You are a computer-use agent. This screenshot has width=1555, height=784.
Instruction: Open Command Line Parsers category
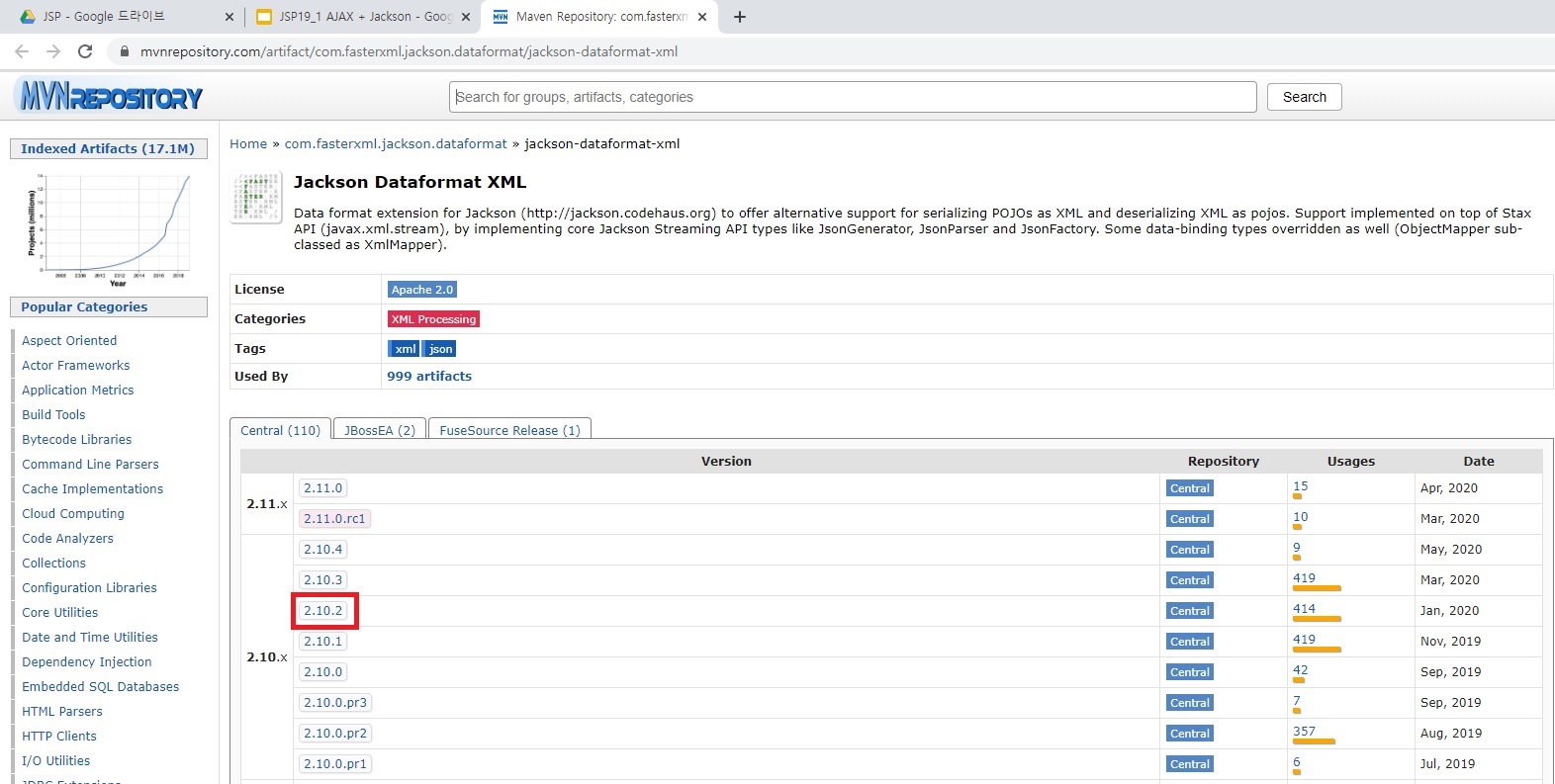point(90,464)
